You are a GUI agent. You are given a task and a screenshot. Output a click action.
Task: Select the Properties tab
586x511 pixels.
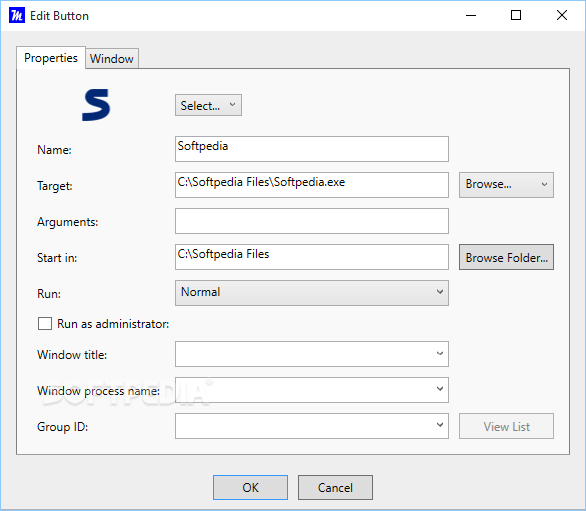tap(51, 58)
